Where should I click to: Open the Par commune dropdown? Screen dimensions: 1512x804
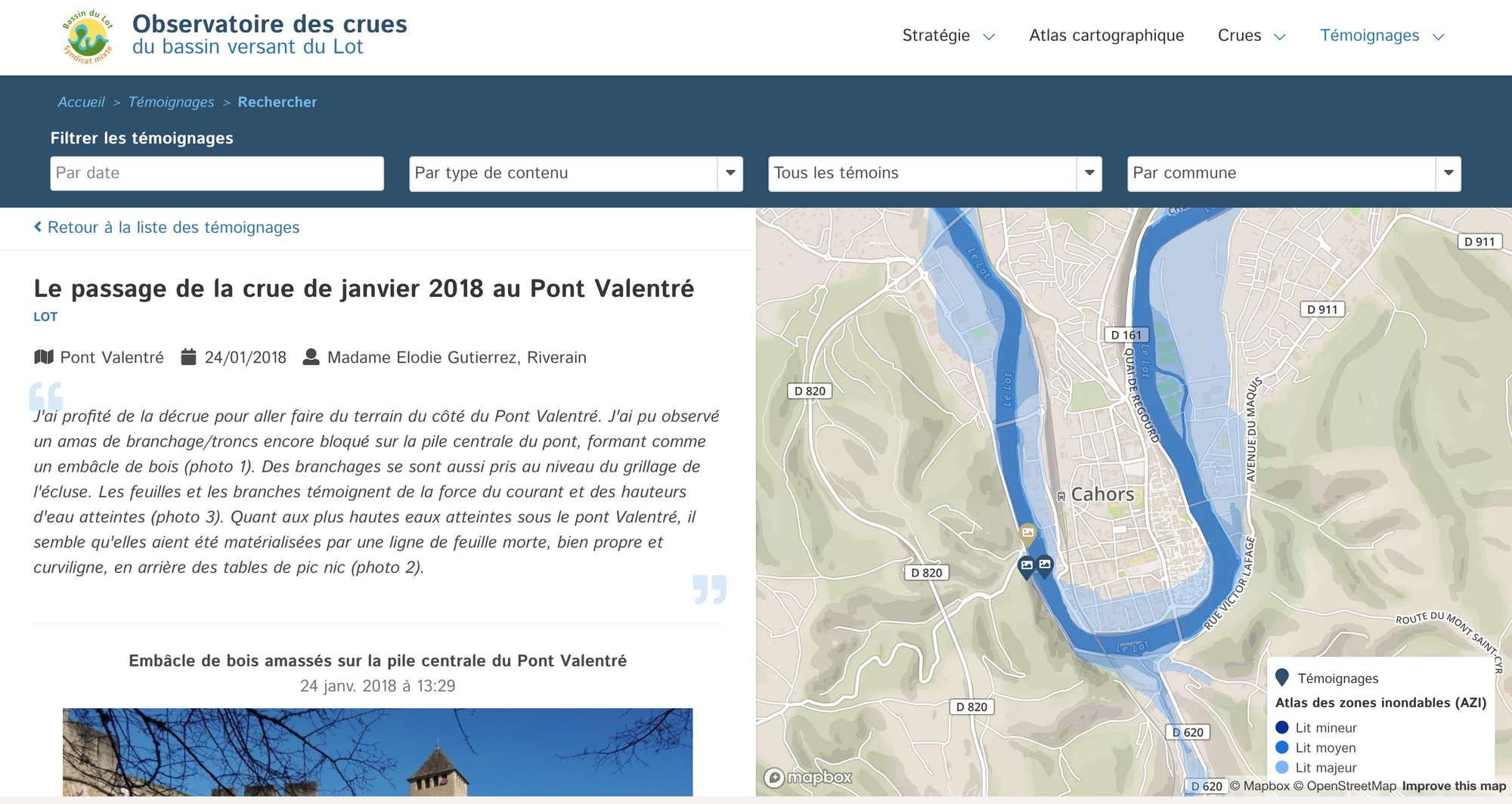click(x=1294, y=173)
